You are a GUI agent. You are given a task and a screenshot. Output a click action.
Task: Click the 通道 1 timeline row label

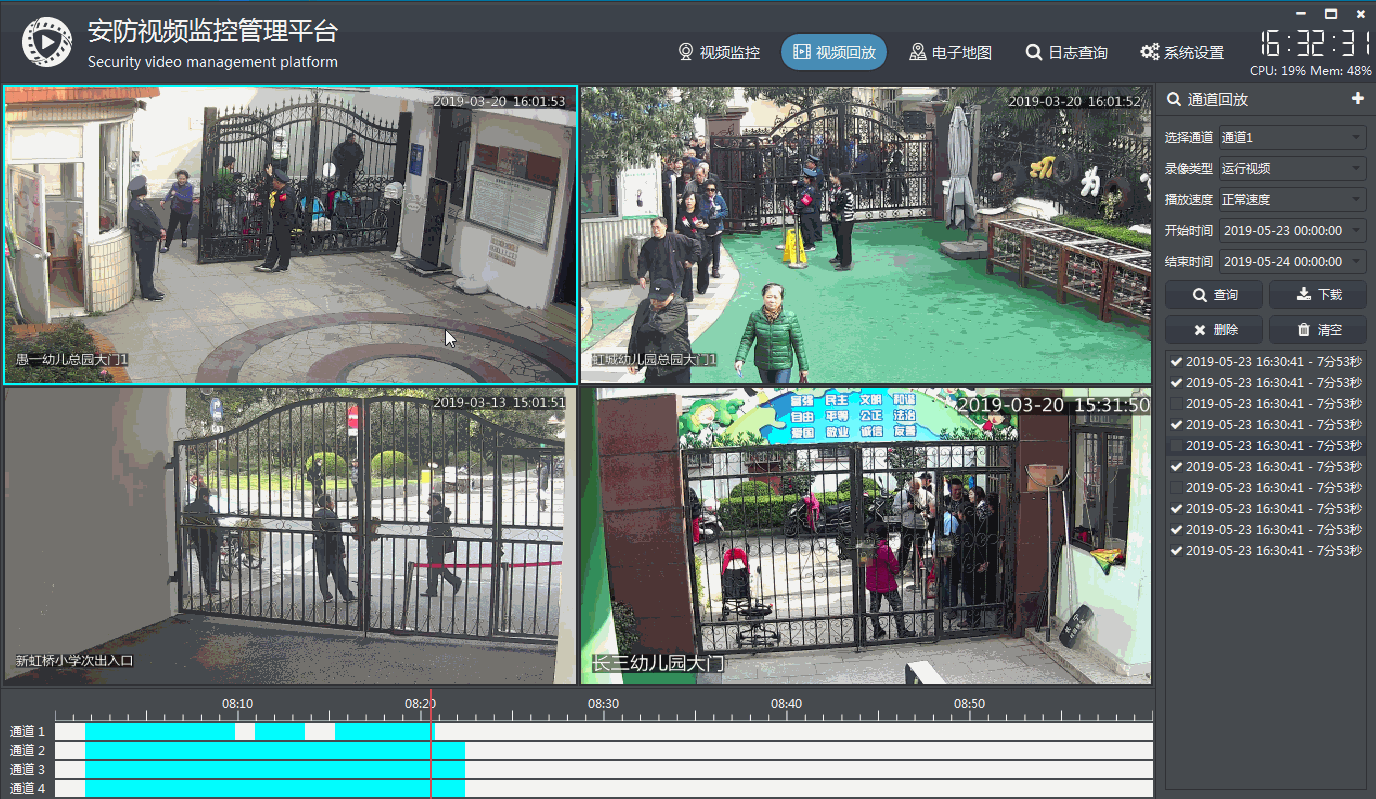pyautogui.click(x=28, y=732)
